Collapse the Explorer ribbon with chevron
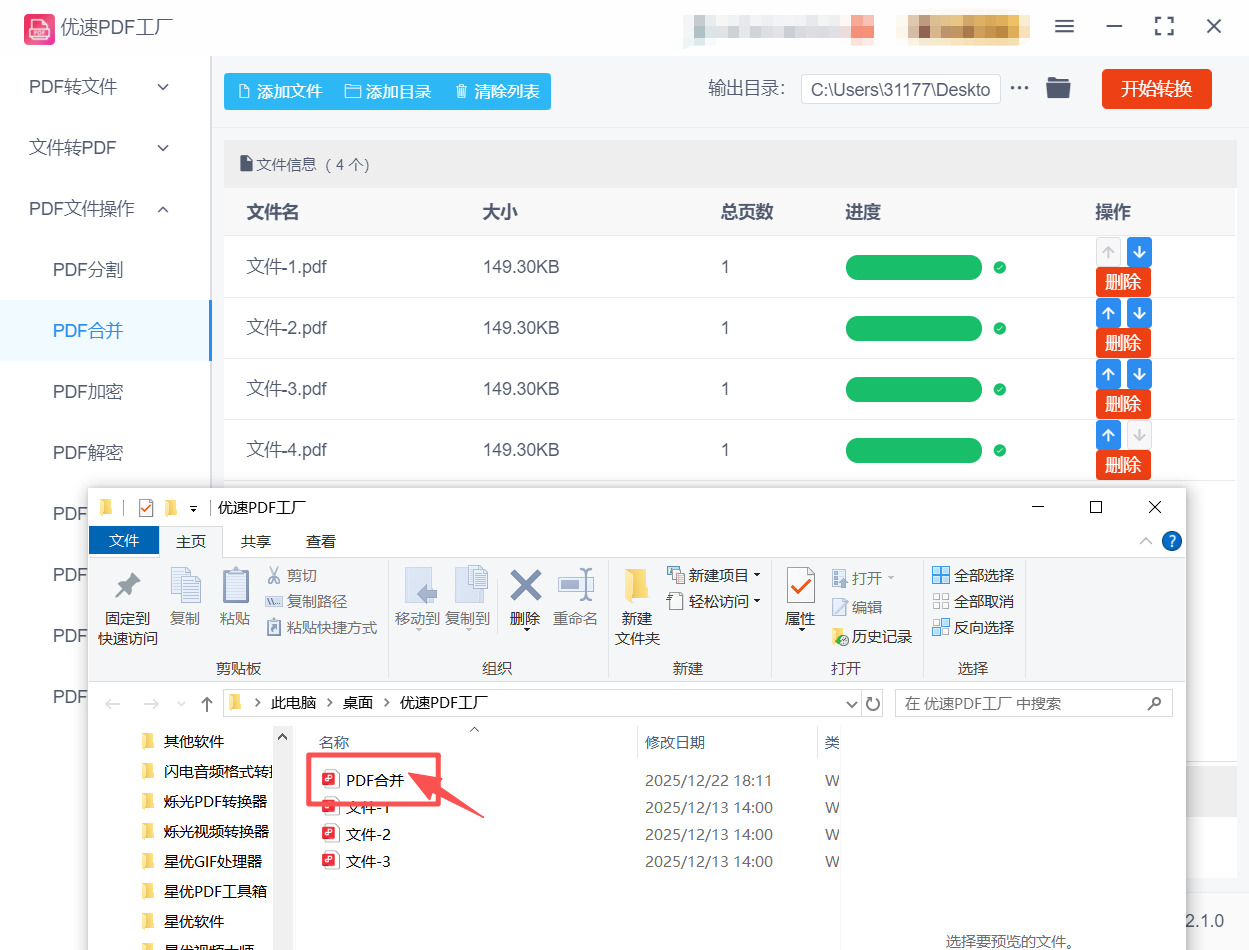 tap(1146, 541)
